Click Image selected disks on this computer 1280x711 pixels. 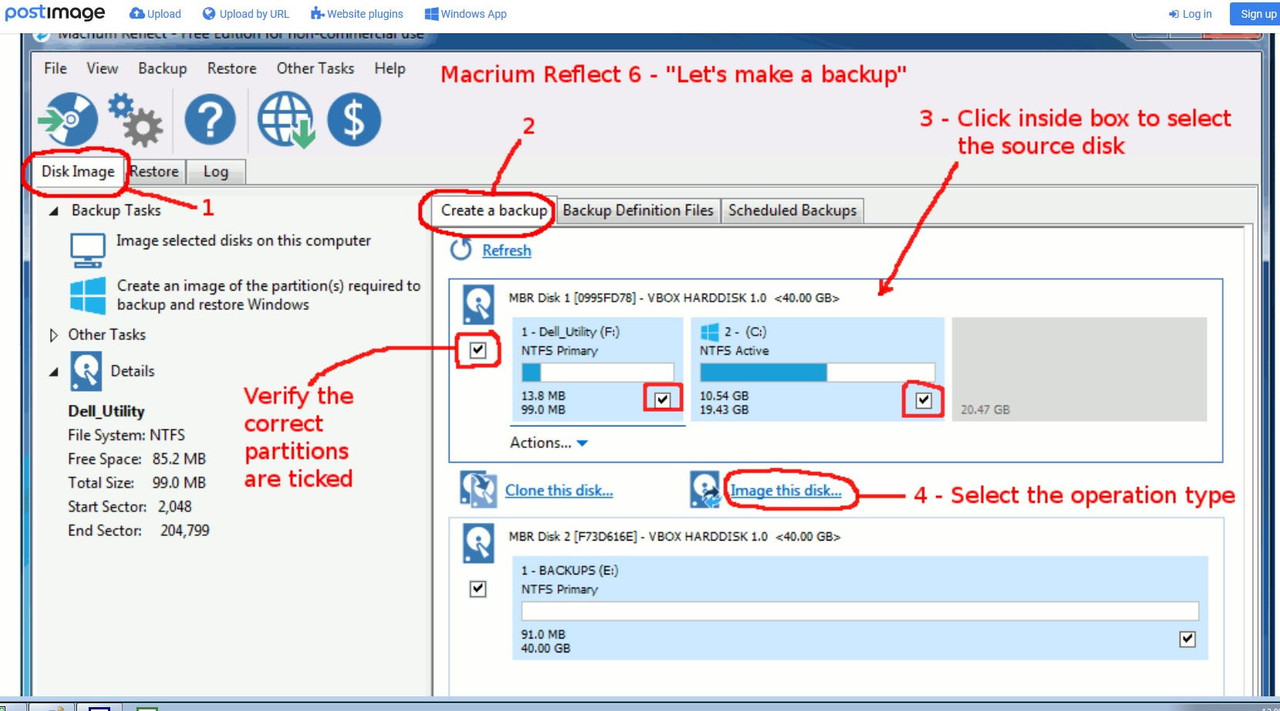[x=243, y=240]
